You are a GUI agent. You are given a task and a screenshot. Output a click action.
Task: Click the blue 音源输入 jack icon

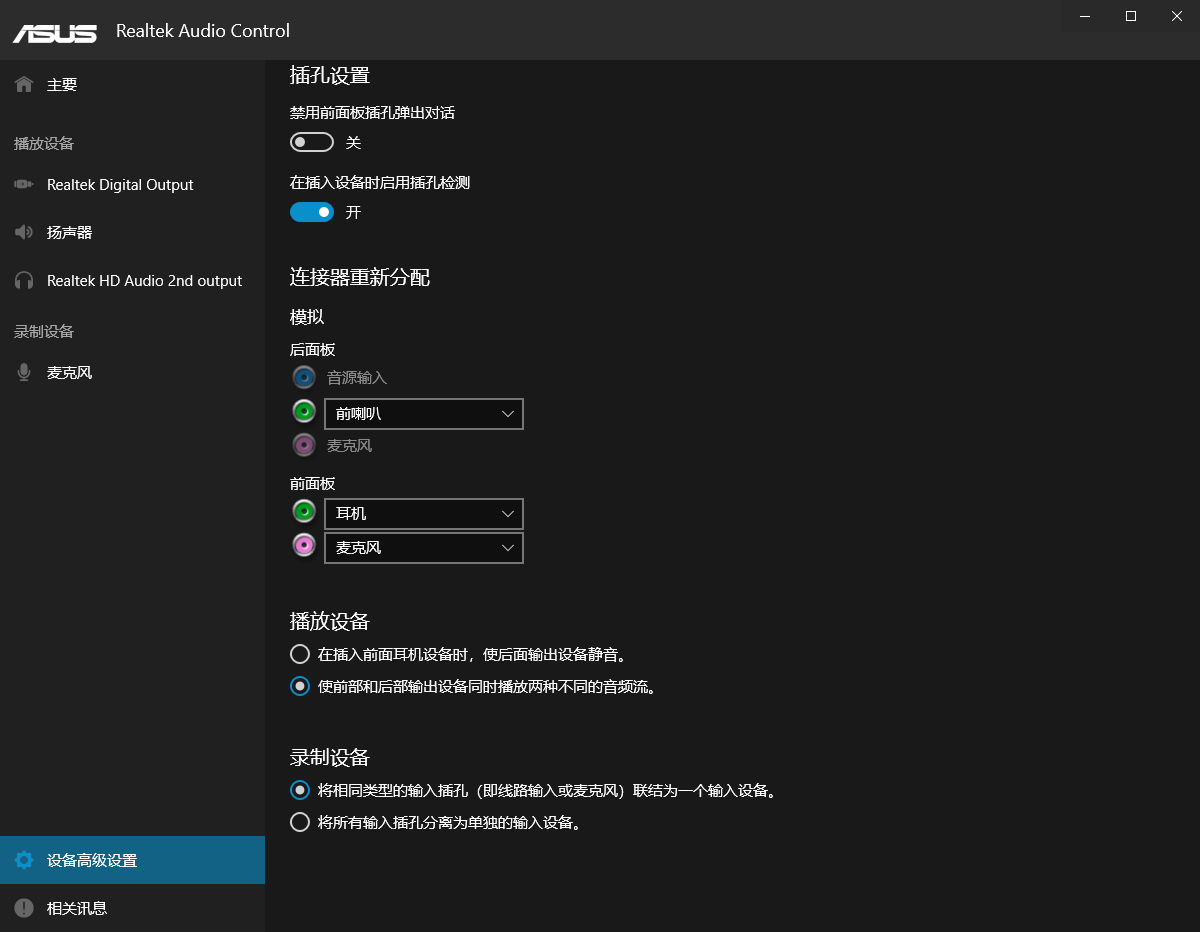(303, 377)
